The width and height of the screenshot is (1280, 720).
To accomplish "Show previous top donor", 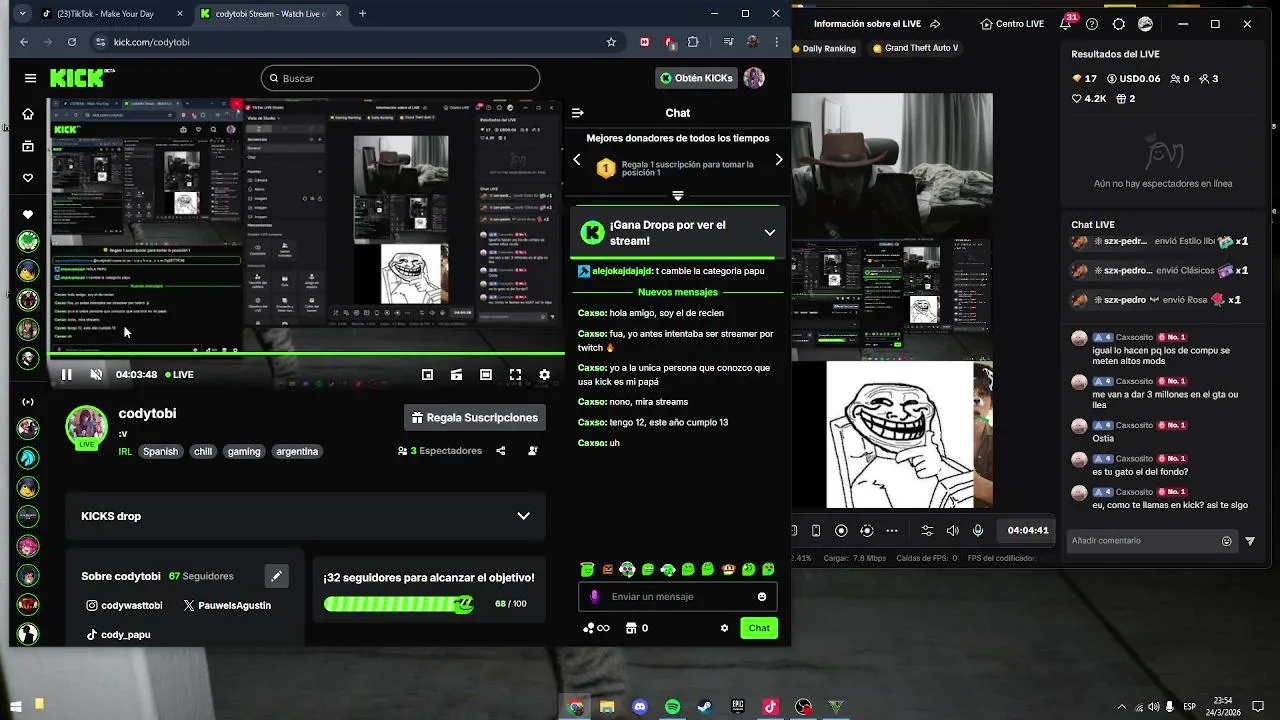I will tap(577, 160).
